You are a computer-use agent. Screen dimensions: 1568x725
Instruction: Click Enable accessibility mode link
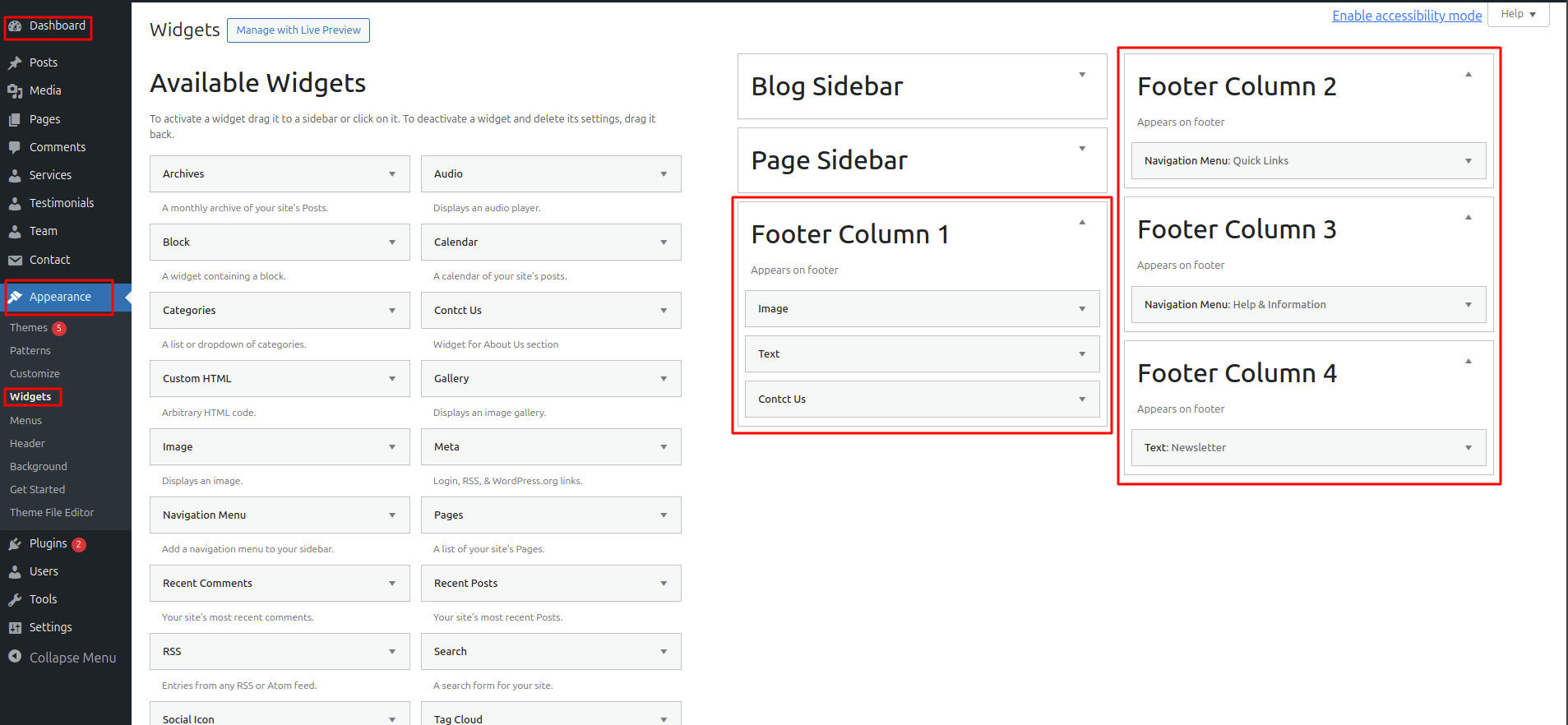click(1407, 16)
